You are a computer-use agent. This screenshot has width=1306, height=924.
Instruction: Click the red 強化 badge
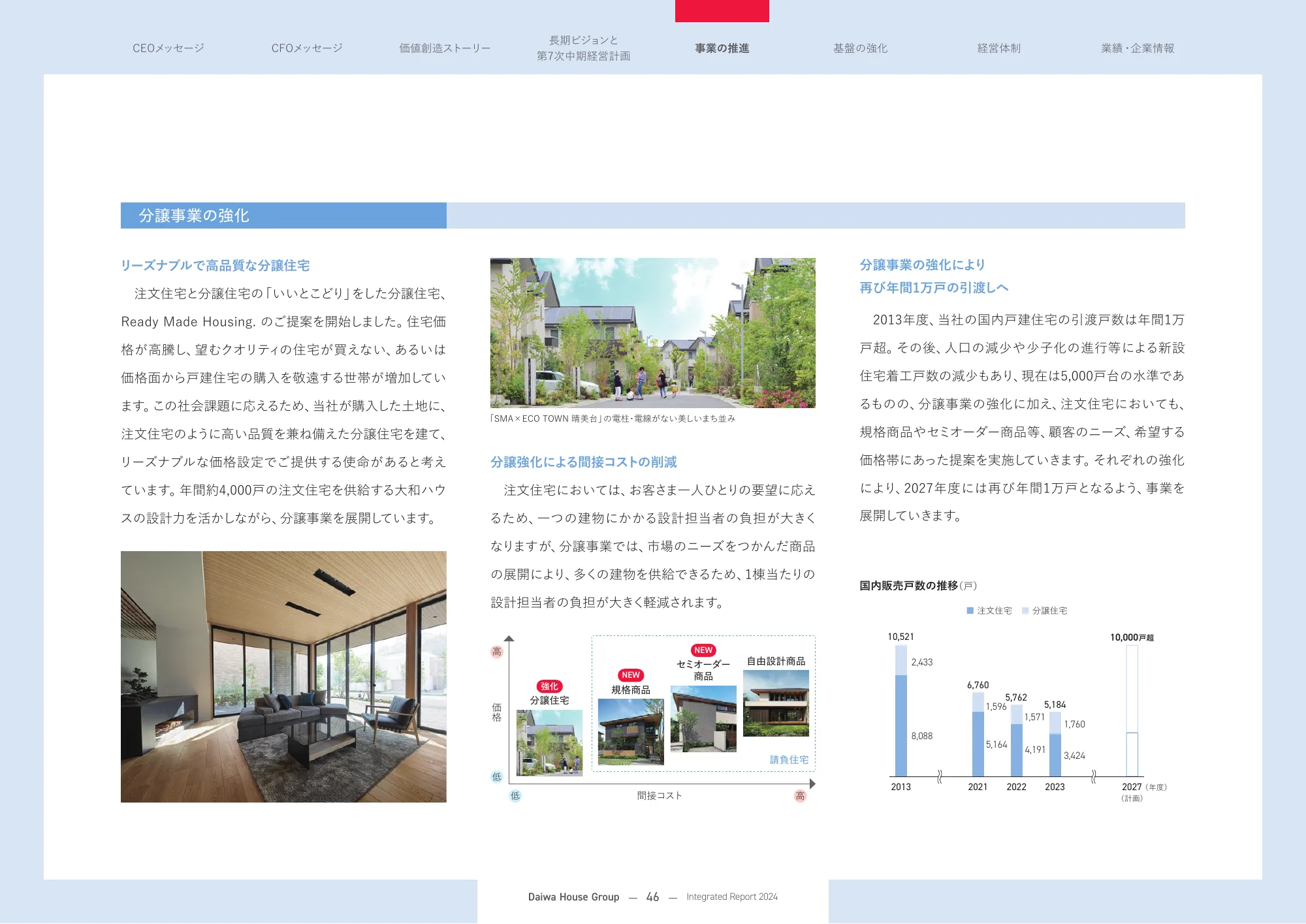pyautogui.click(x=549, y=686)
